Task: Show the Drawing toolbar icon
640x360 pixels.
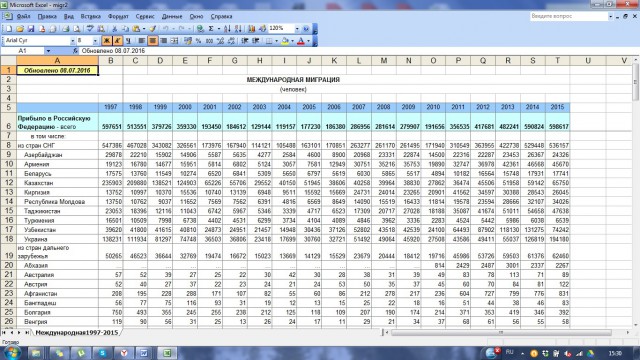Action: click(x=262, y=29)
